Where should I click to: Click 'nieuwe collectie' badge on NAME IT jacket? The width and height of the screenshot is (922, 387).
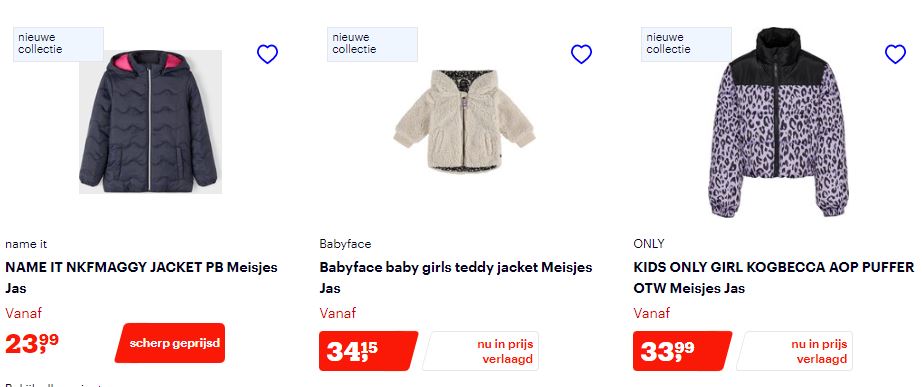tap(58, 44)
